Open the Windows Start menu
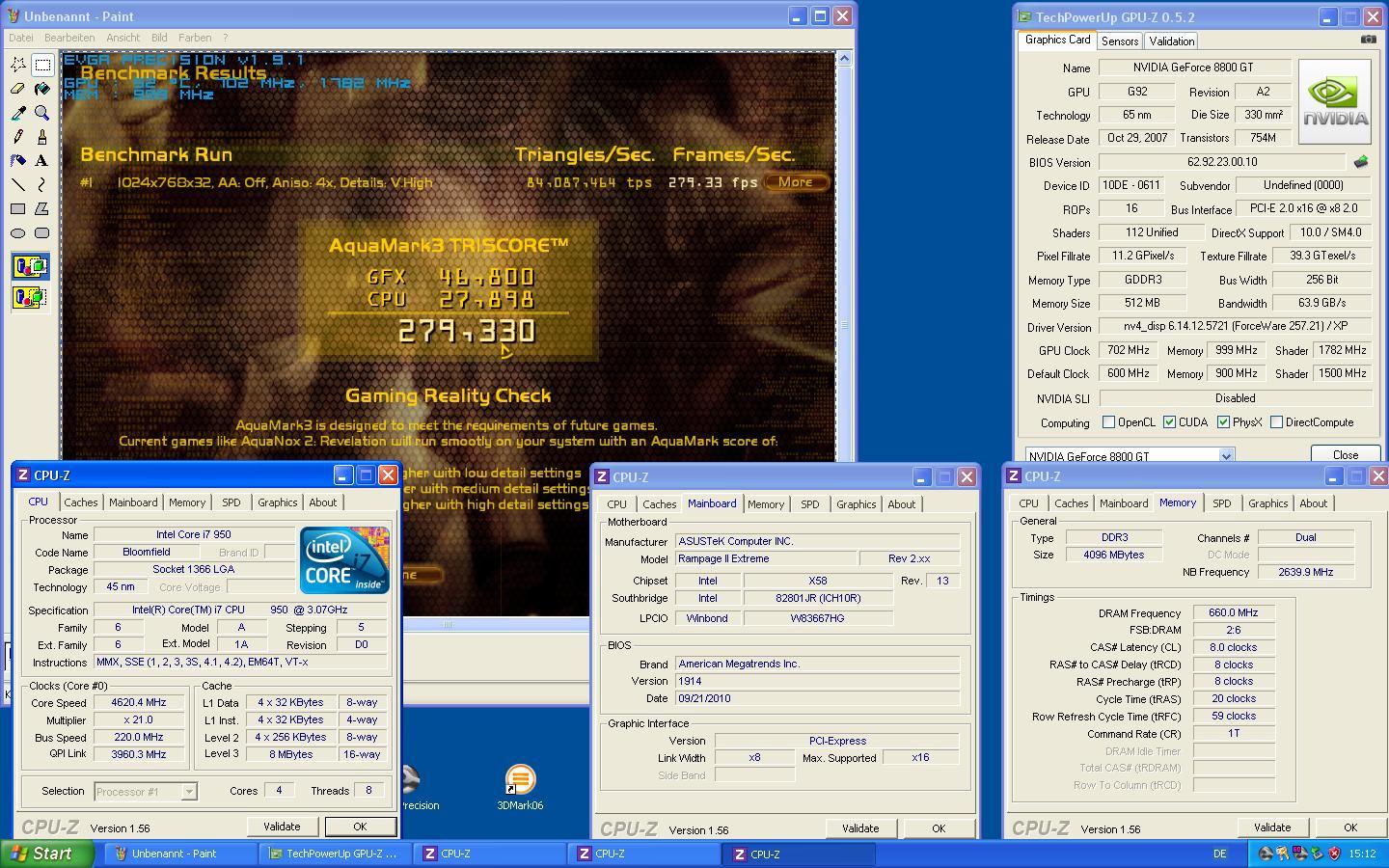 47,854
